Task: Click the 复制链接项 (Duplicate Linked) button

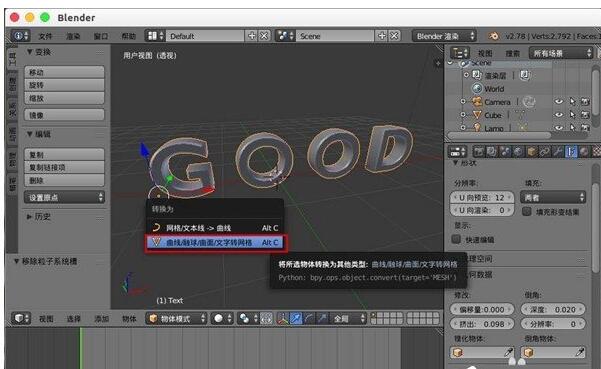Action: point(64,167)
